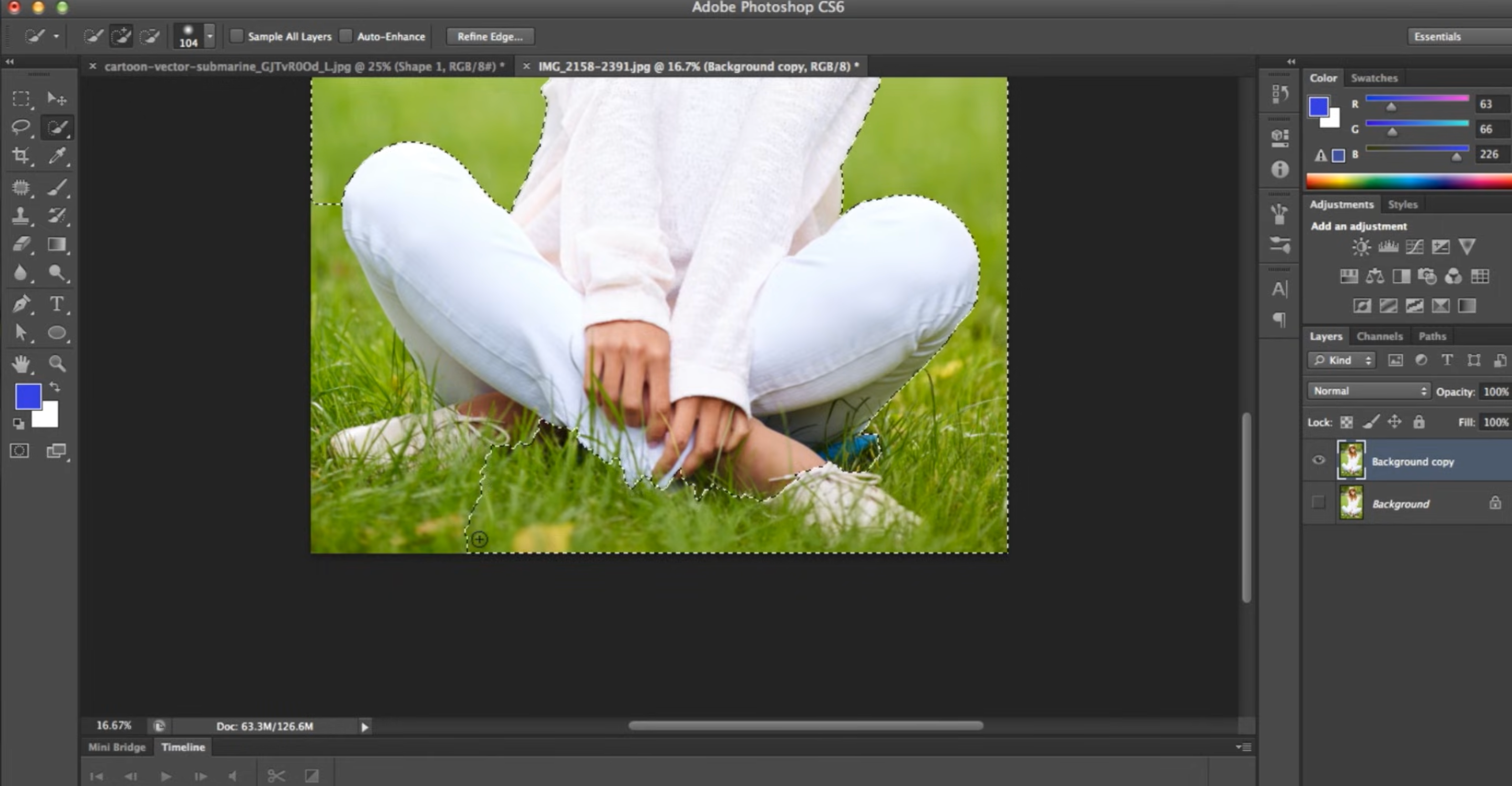Toggle lock all in Layers panel

click(1418, 422)
